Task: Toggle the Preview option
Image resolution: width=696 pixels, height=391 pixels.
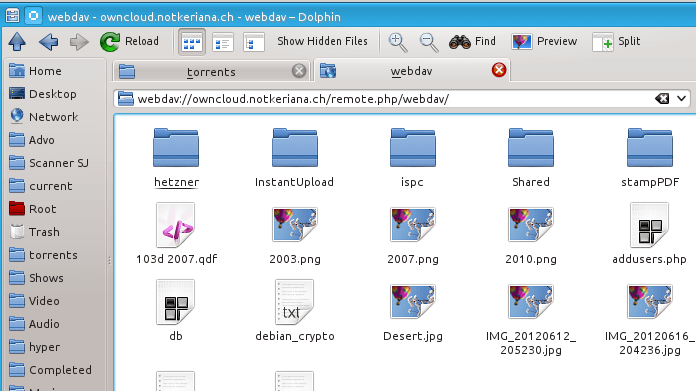Action: (544, 42)
